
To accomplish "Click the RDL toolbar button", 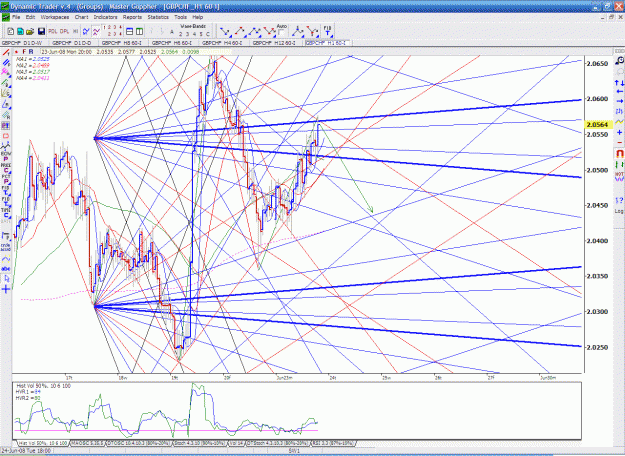I will pos(53,31).
